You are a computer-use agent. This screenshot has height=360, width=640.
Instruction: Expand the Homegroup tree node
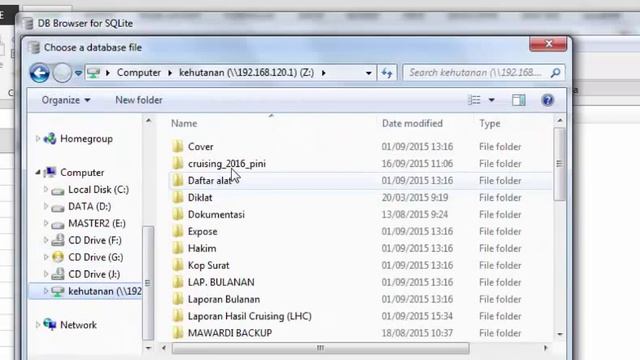click(x=38, y=139)
